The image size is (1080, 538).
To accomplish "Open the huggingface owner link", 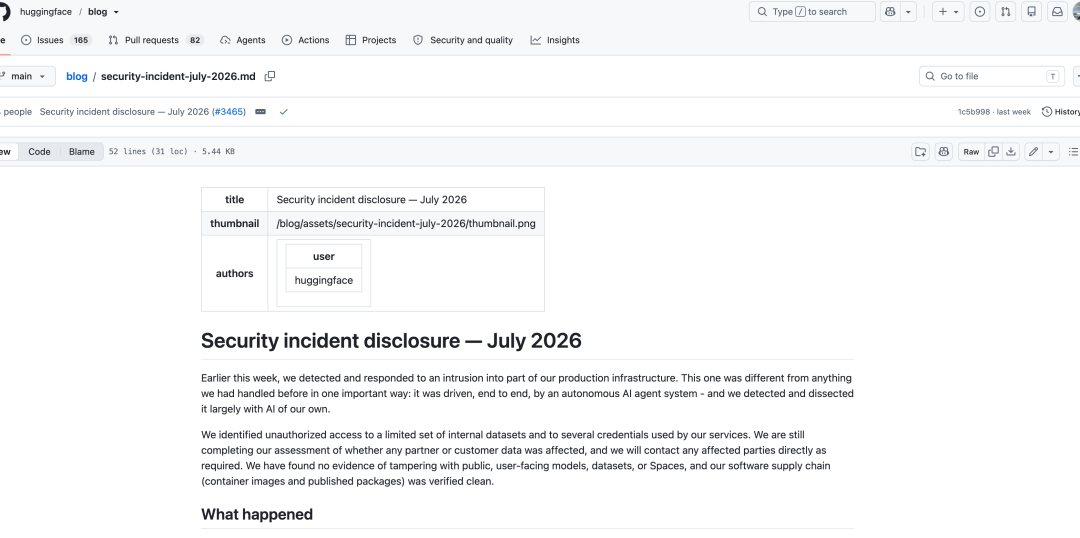I will [x=45, y=12].
